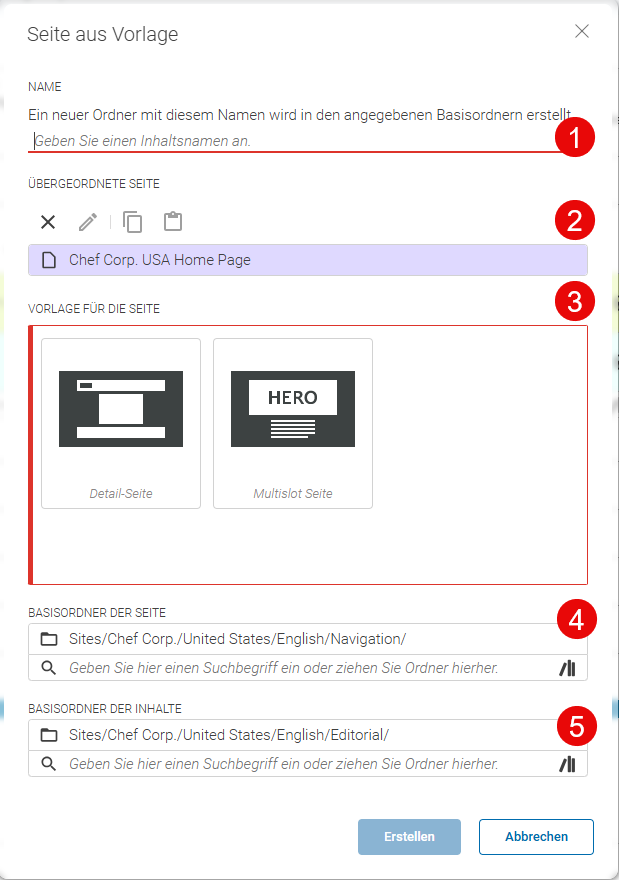Focus search field under Basisordner der Inhalte
Image resolution: width=619 pixels, height=880 pixels.
[310, 764]
